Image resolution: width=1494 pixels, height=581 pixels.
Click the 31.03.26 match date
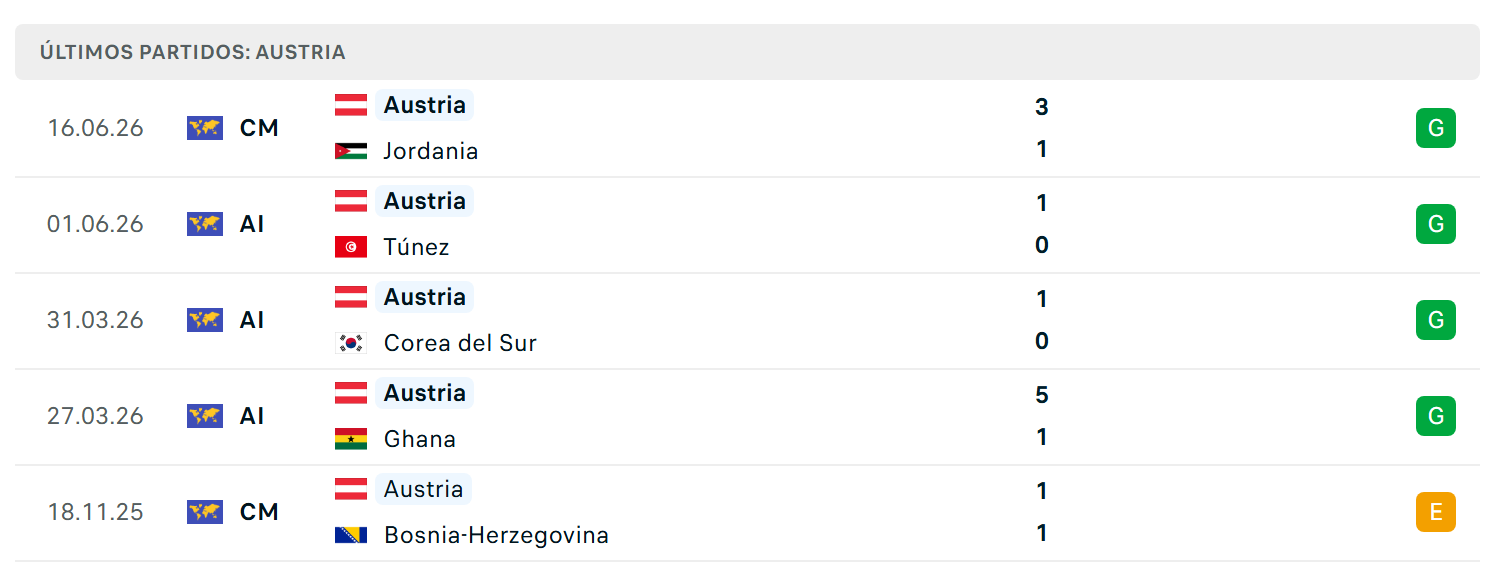coord(95,320)
